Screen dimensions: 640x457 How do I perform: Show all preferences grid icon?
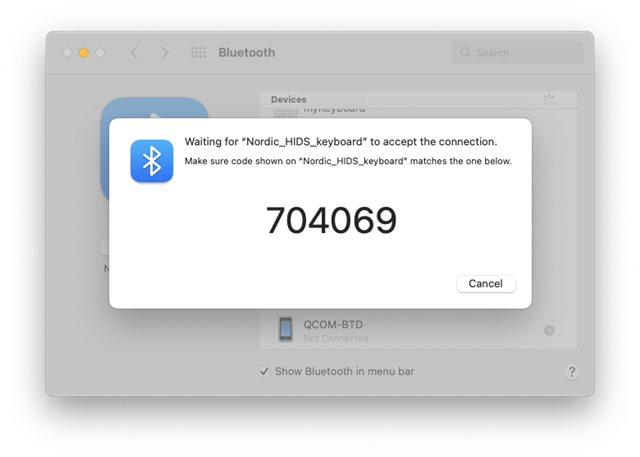[x=198, y=53]
